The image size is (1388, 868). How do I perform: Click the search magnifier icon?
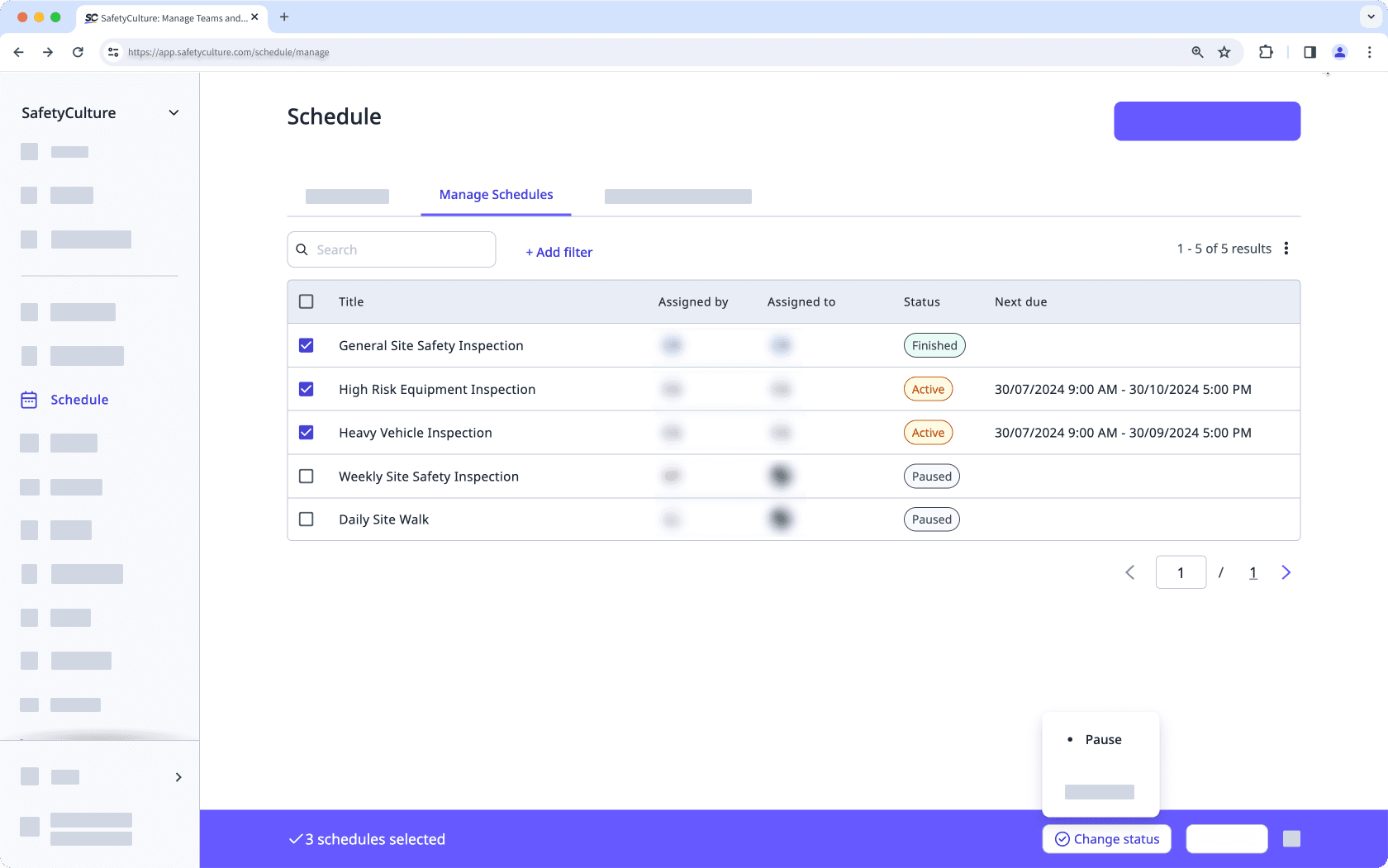coord(302,249)
